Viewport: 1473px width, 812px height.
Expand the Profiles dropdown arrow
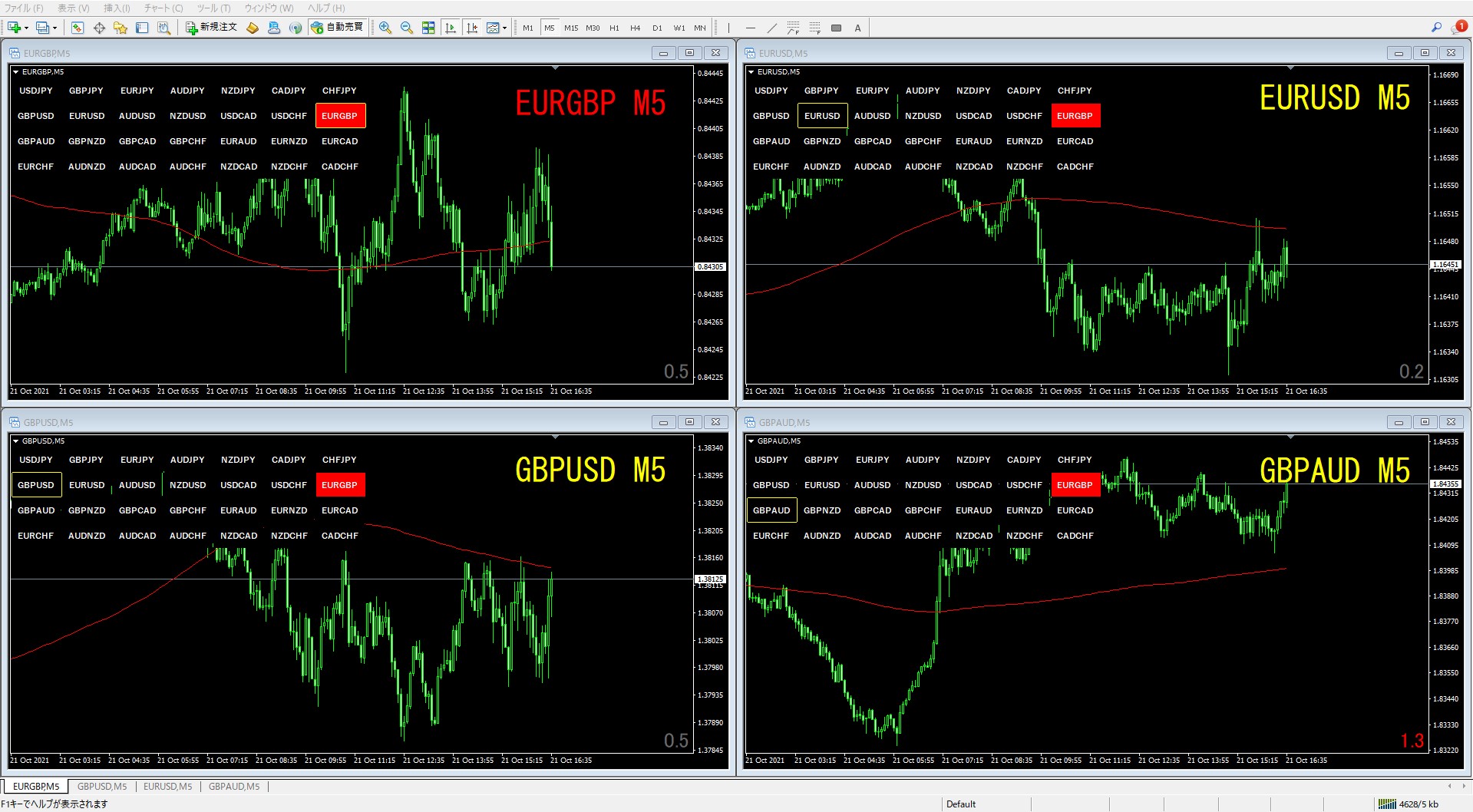[54, 28]
